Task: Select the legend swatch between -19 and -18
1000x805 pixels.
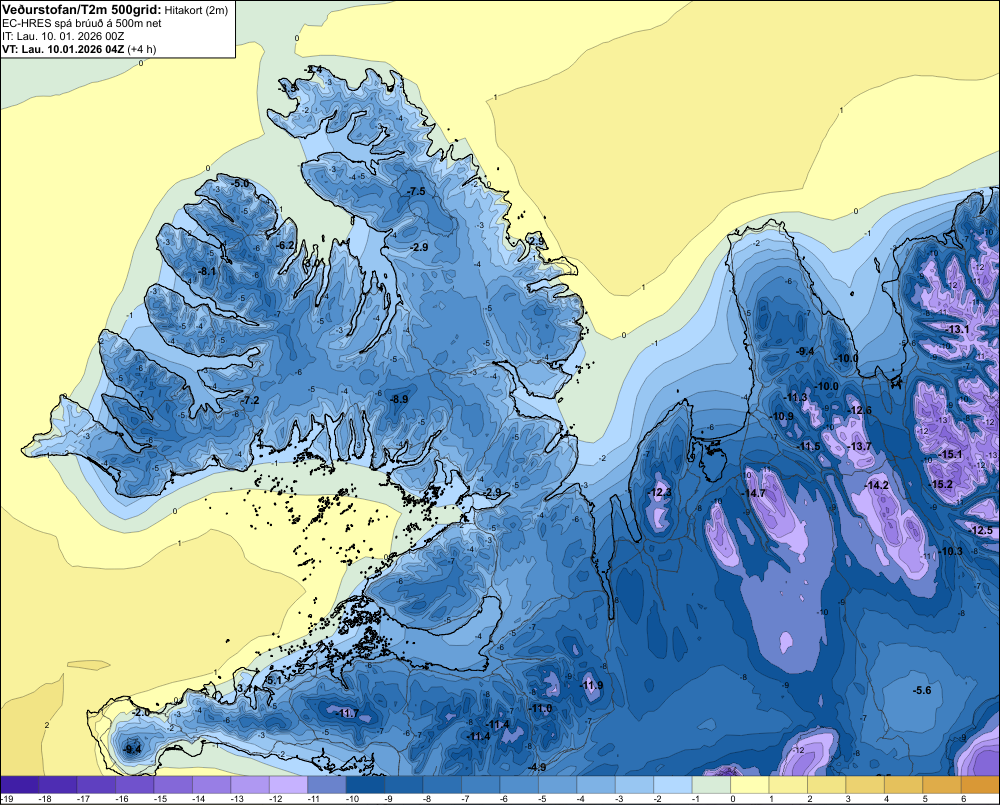Action: point(19,785)
